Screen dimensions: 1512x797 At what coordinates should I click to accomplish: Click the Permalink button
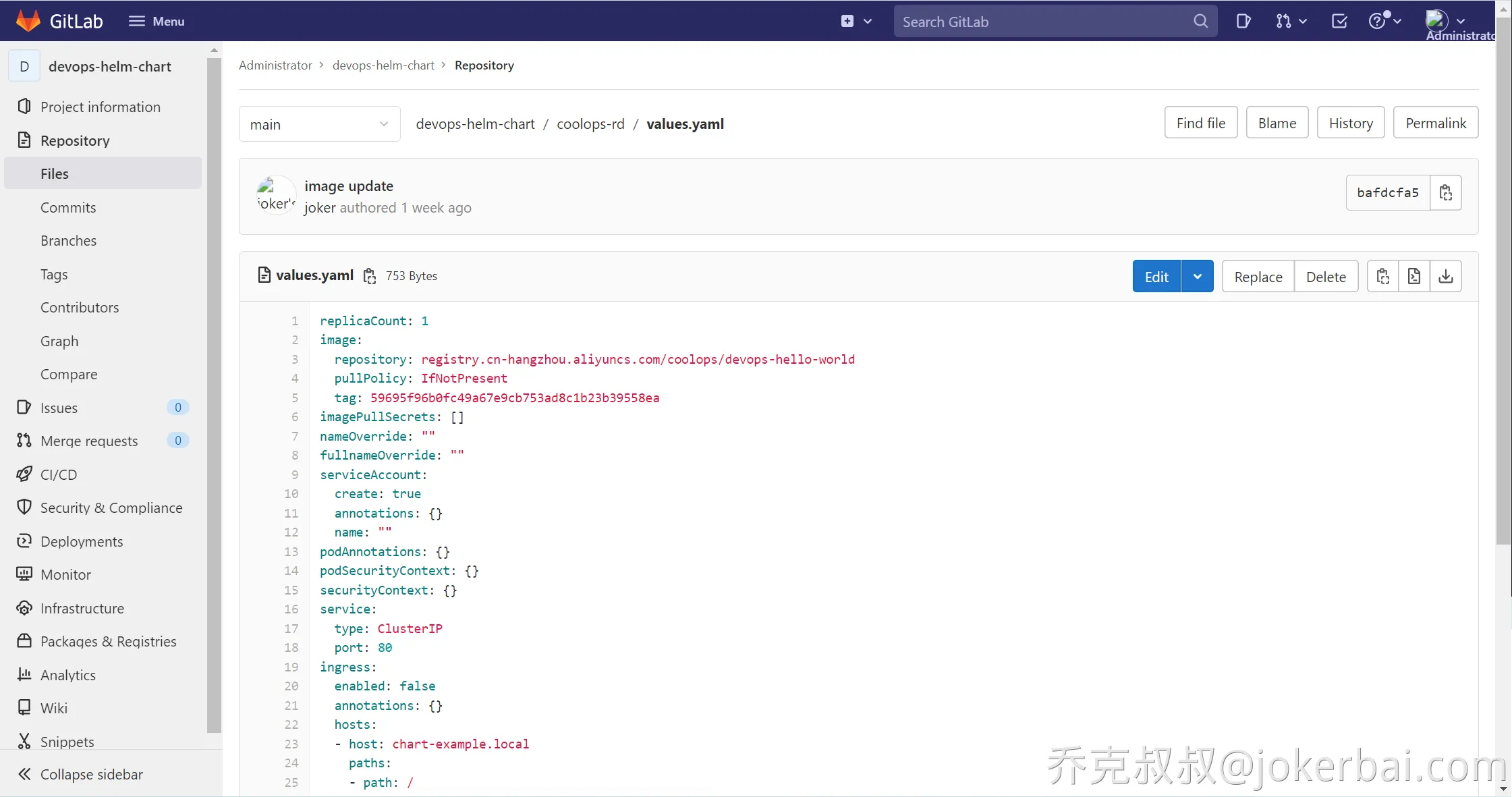point(1436,123)
